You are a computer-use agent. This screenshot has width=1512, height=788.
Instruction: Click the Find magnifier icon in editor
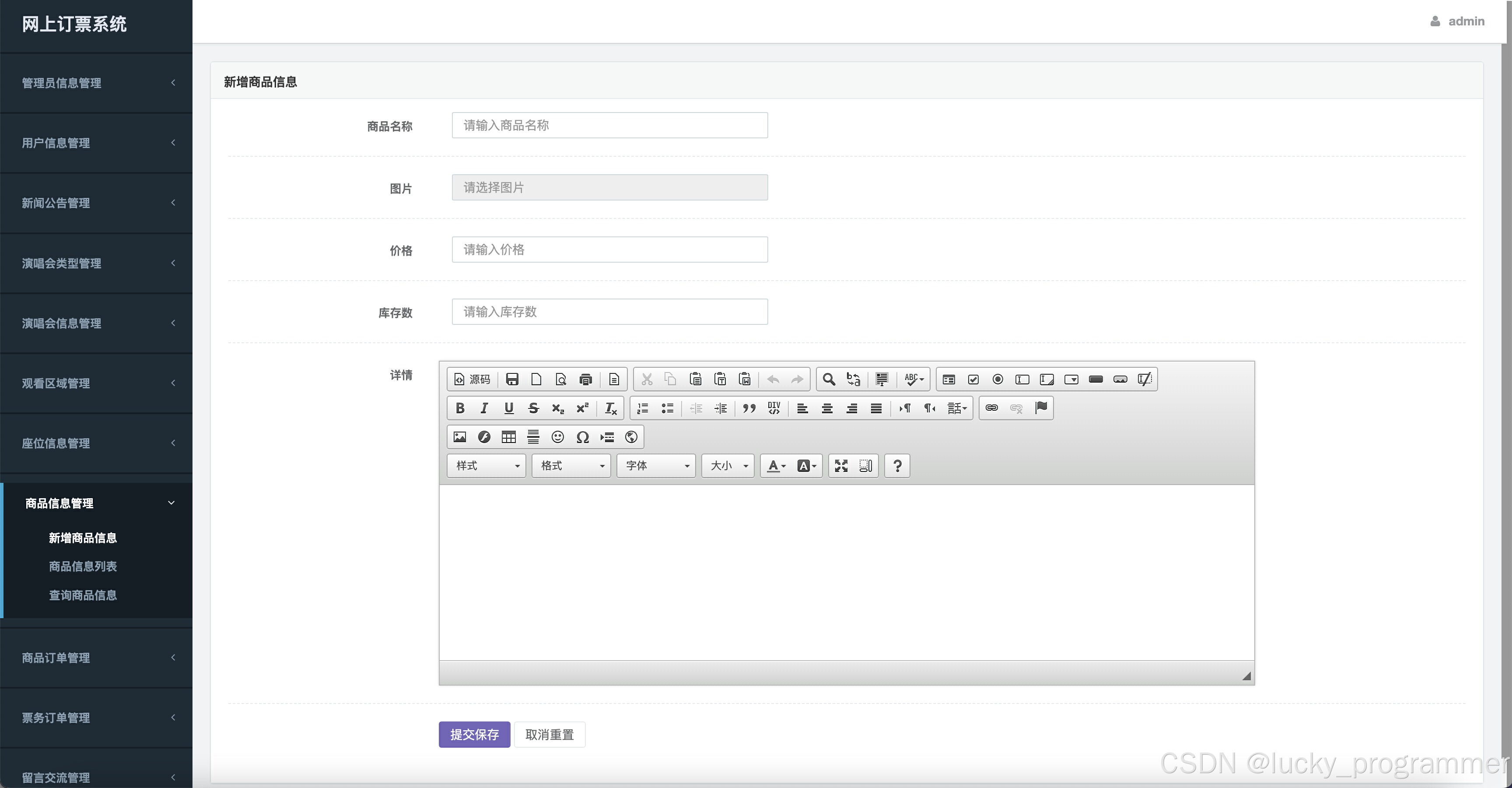828,379
